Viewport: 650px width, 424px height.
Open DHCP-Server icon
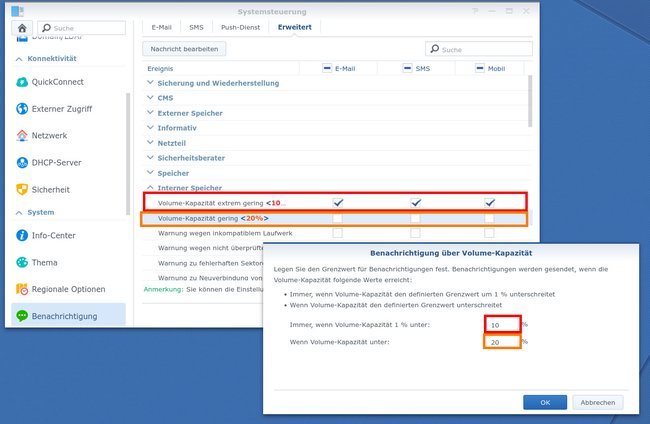(x=22, y=162)
